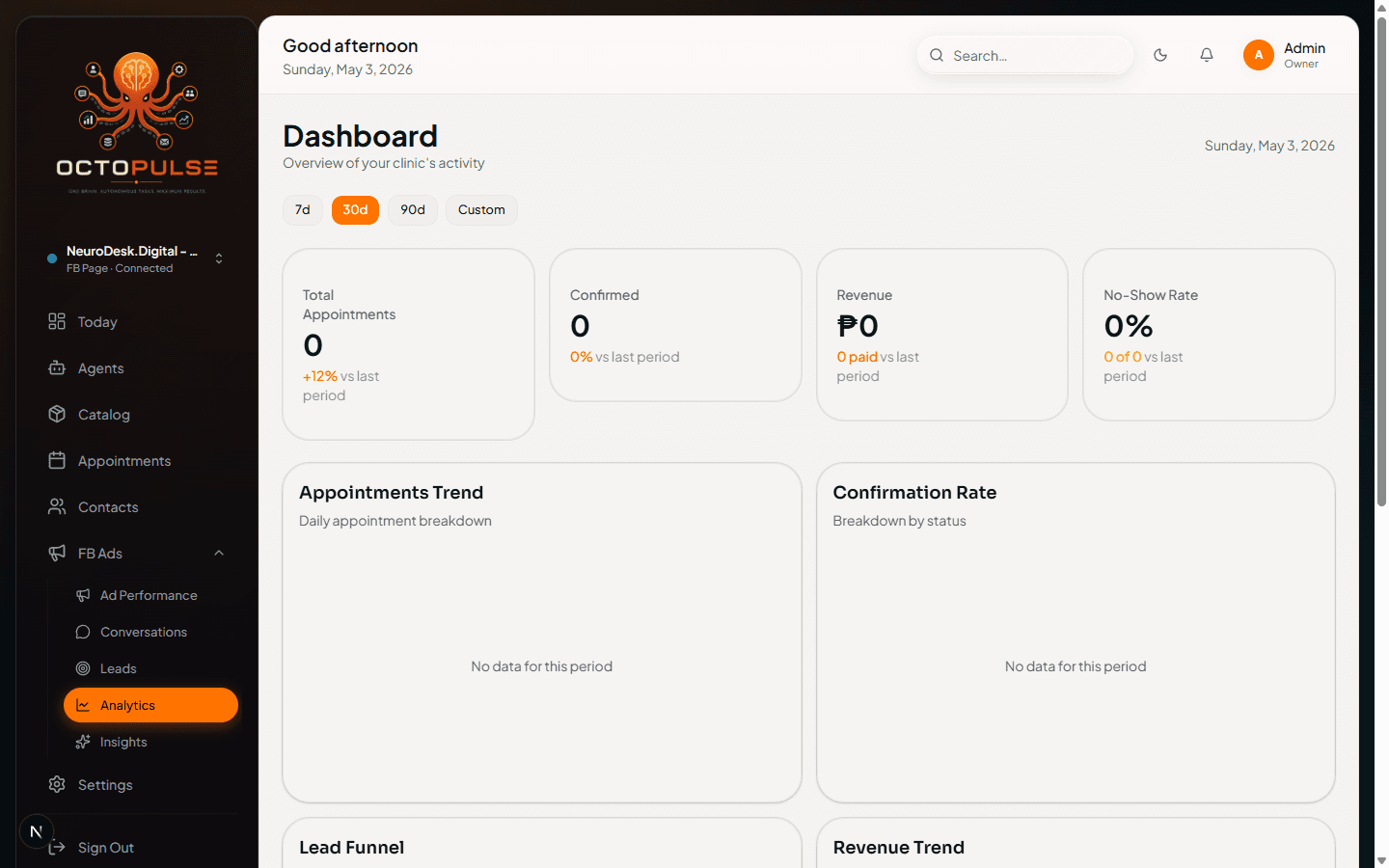Click the Contacts people icon
The height and width of the screenshot is (868, 1389).
pyautogui.click(x=57, y=506)
